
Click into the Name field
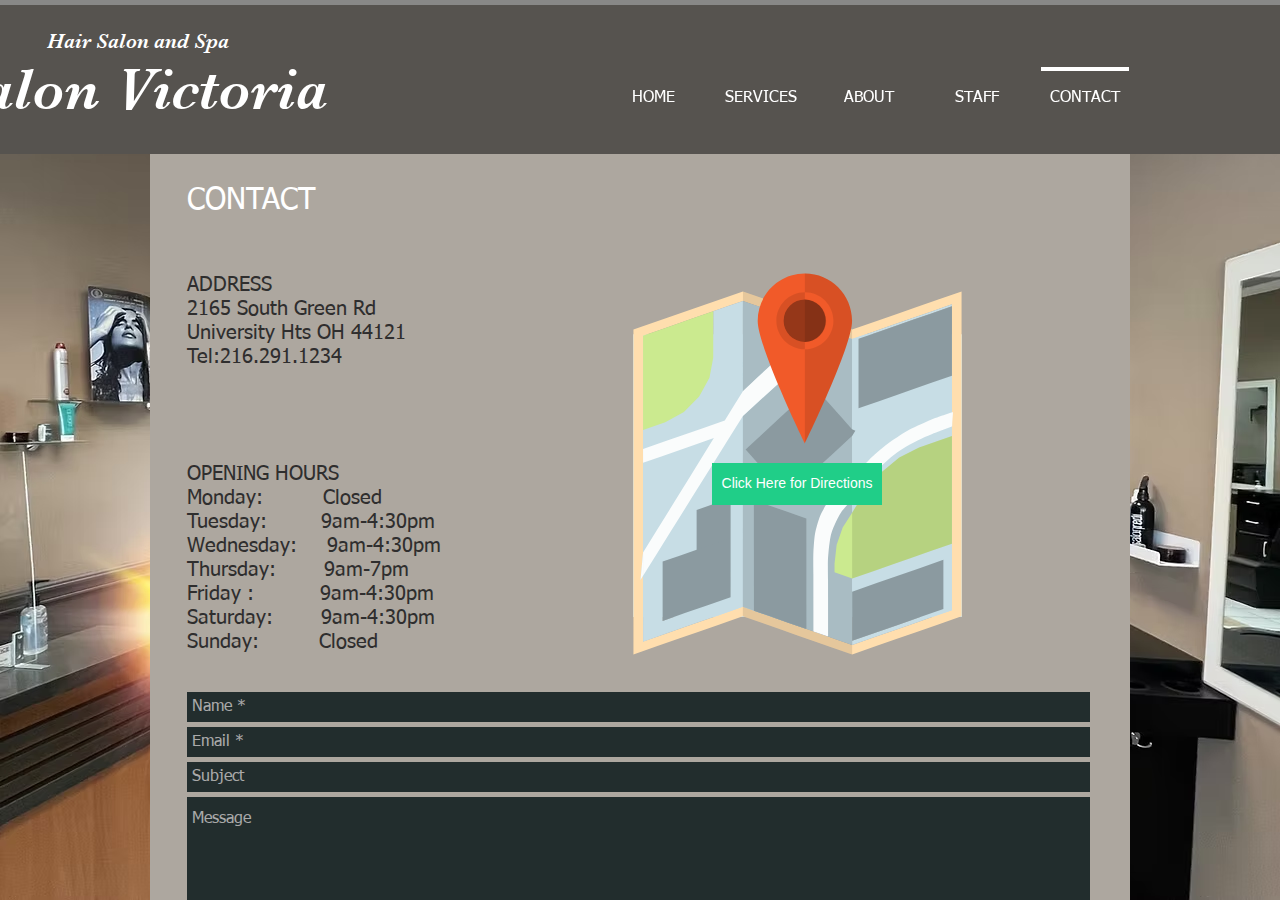pos(638,707)
